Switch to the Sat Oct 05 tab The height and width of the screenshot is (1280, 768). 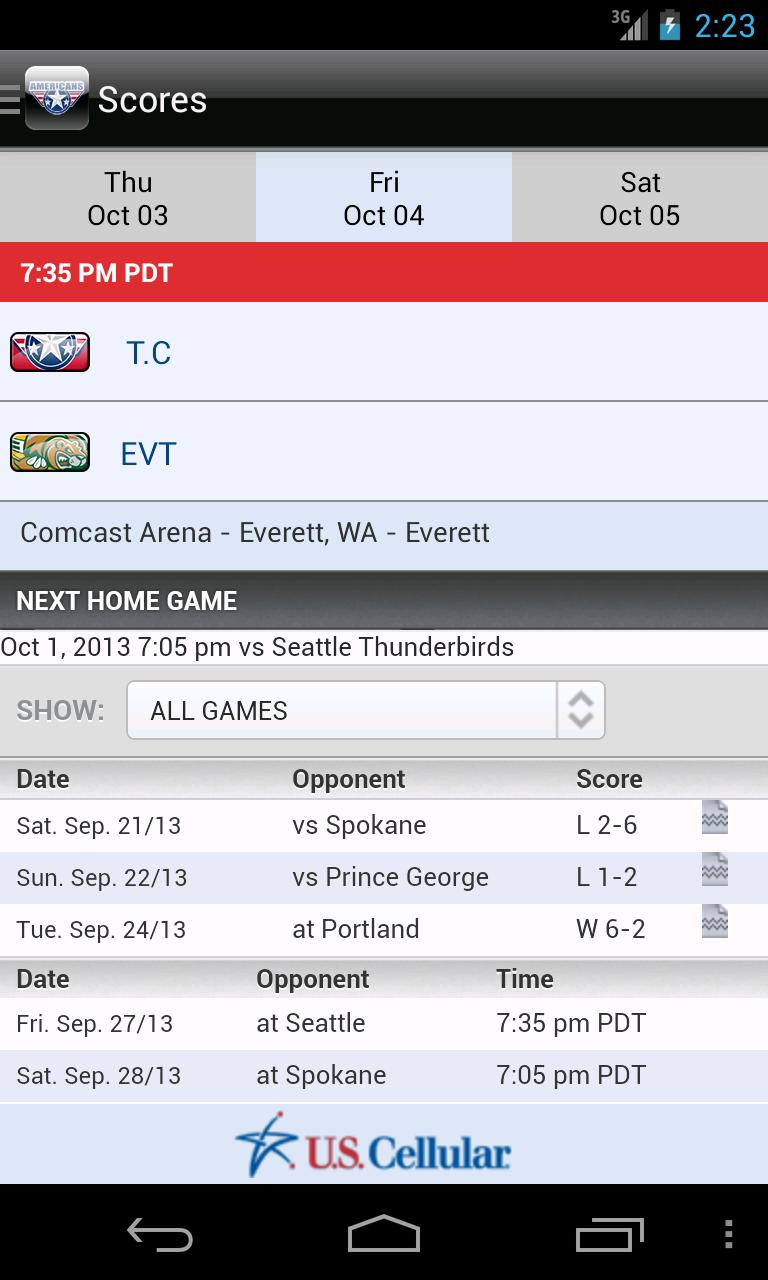tap(640, 198)
